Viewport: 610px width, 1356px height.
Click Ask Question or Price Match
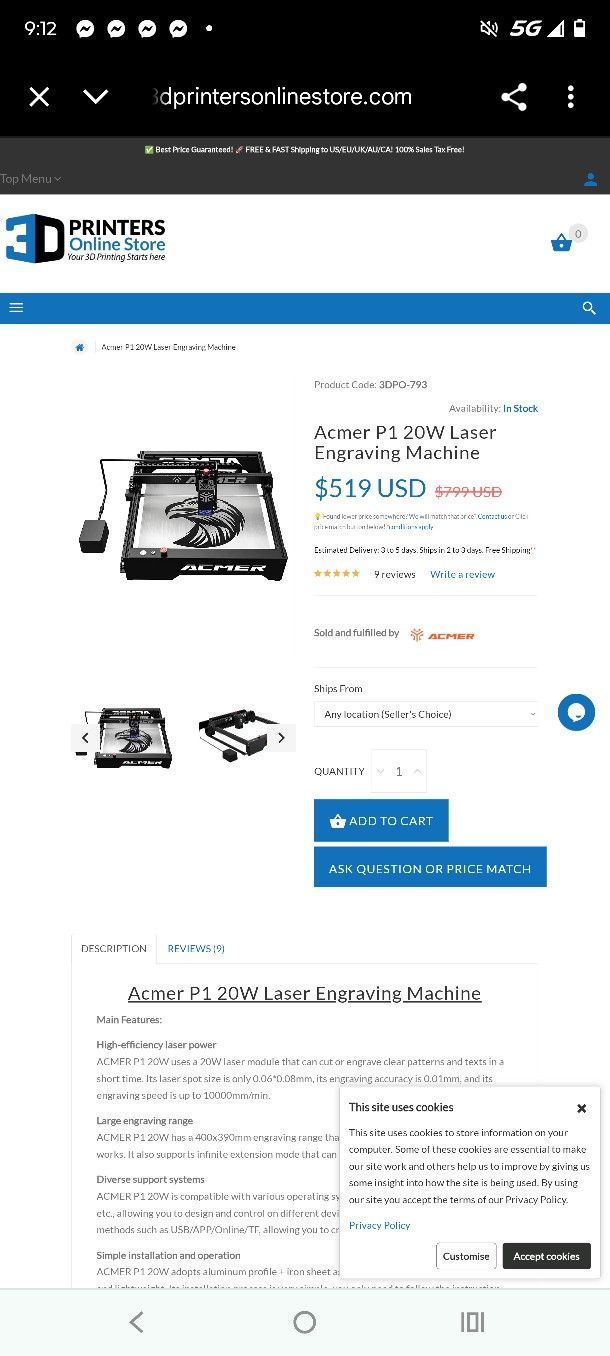tap(430, 868)
